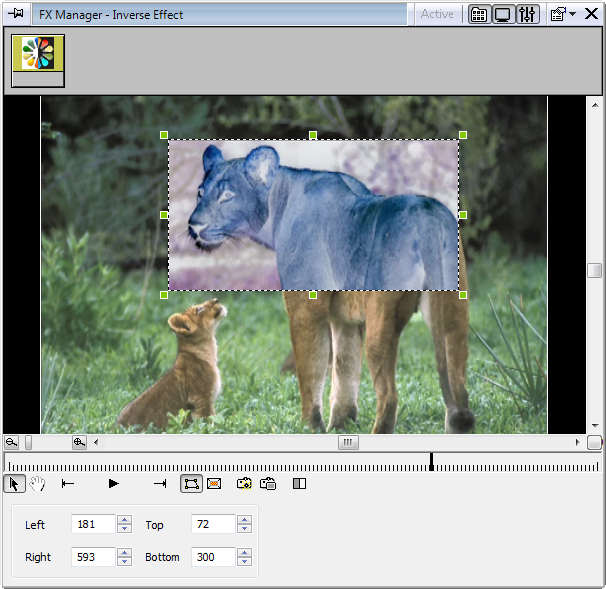Click the vertical scrollbar thumb
This screenshot has width=606, height=589.
point(594,270)
